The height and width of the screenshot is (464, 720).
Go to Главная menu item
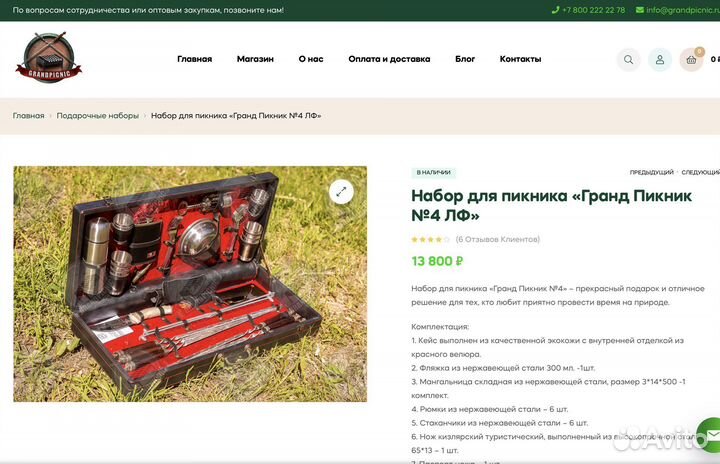(195, 59)
